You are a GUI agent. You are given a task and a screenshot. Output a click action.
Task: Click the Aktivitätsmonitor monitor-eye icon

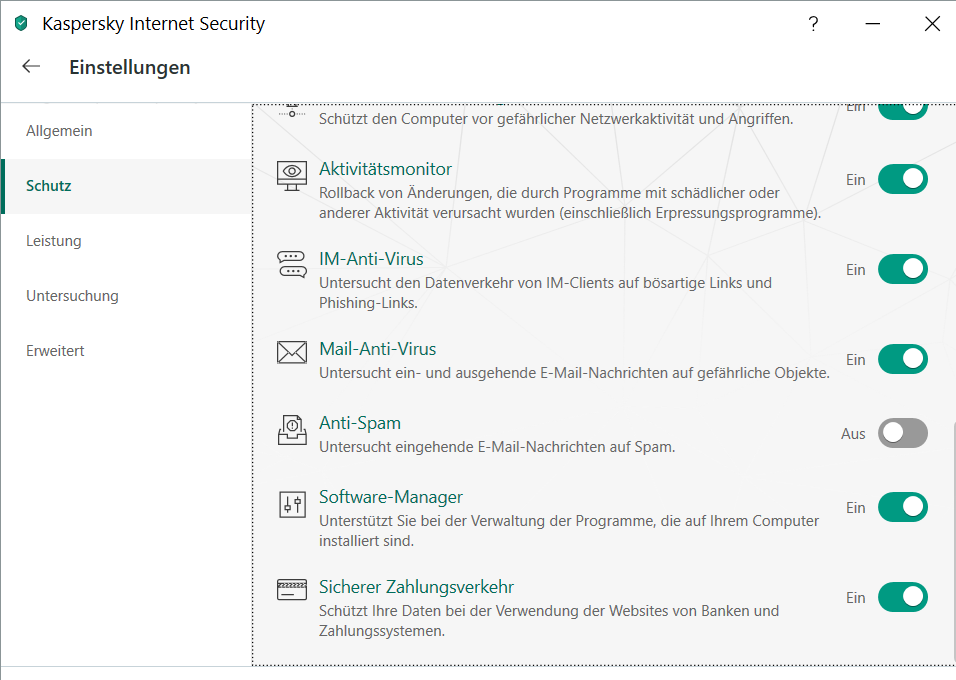[292, 175]
